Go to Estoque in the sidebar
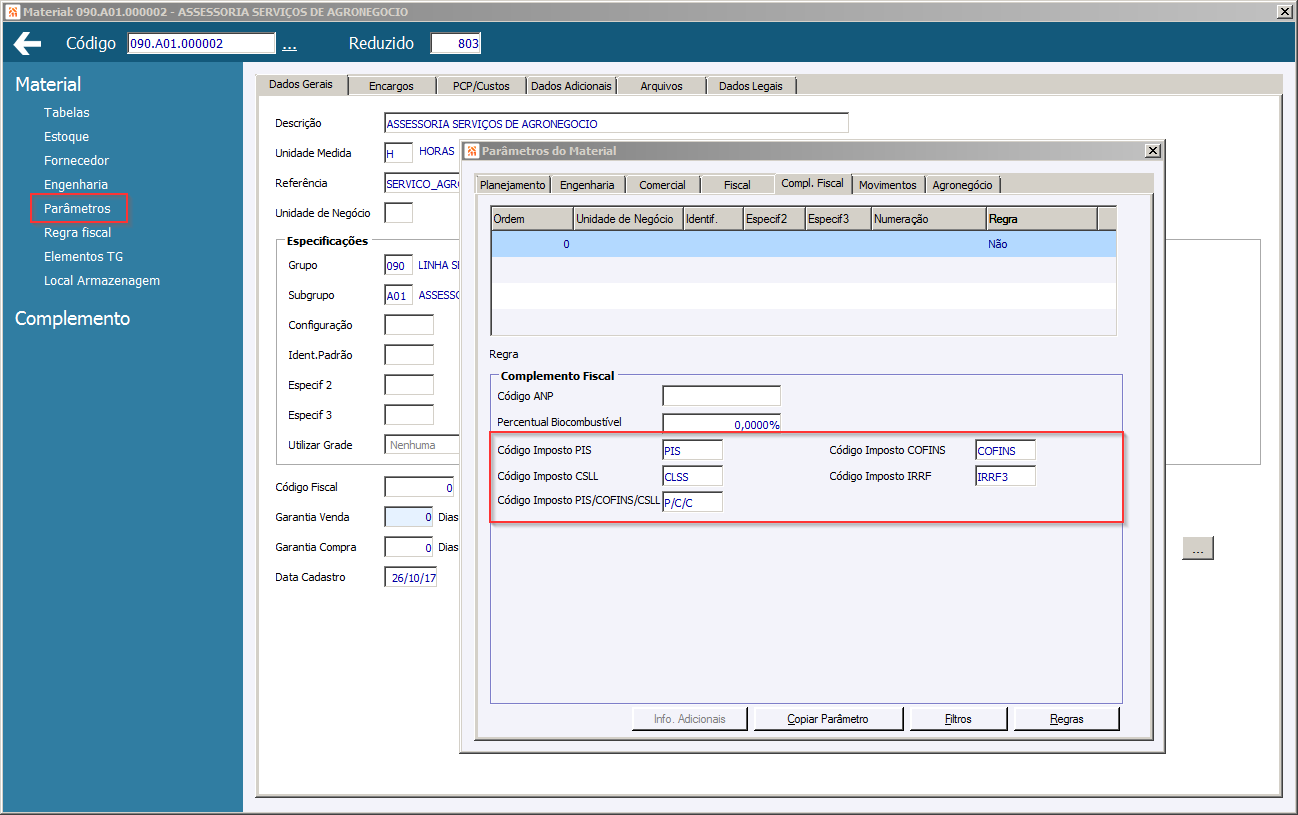 pos(66,137)
